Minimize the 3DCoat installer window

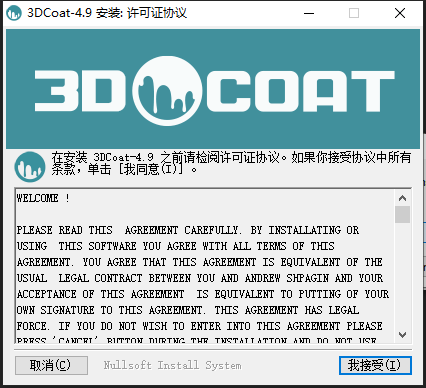309,13
